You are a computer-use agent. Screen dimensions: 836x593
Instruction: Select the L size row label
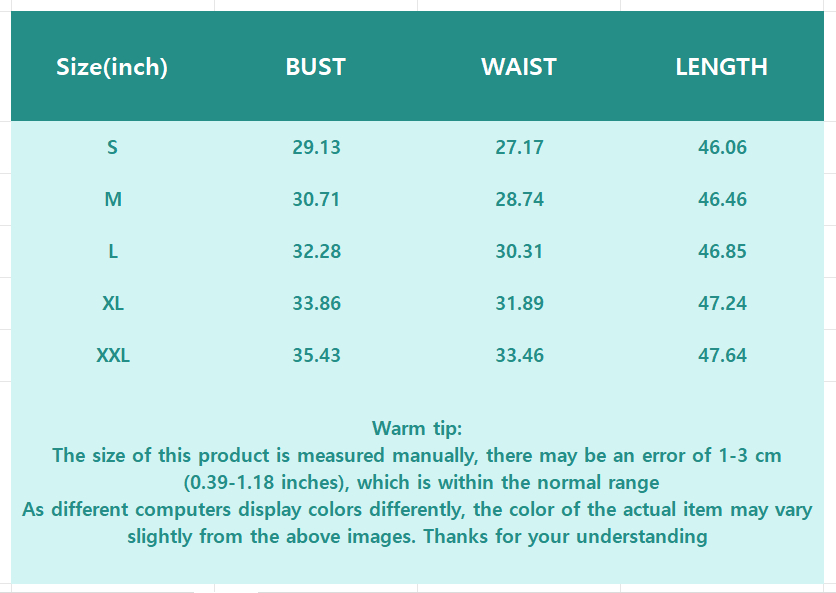pyautogui.click(x=113, y=251)
